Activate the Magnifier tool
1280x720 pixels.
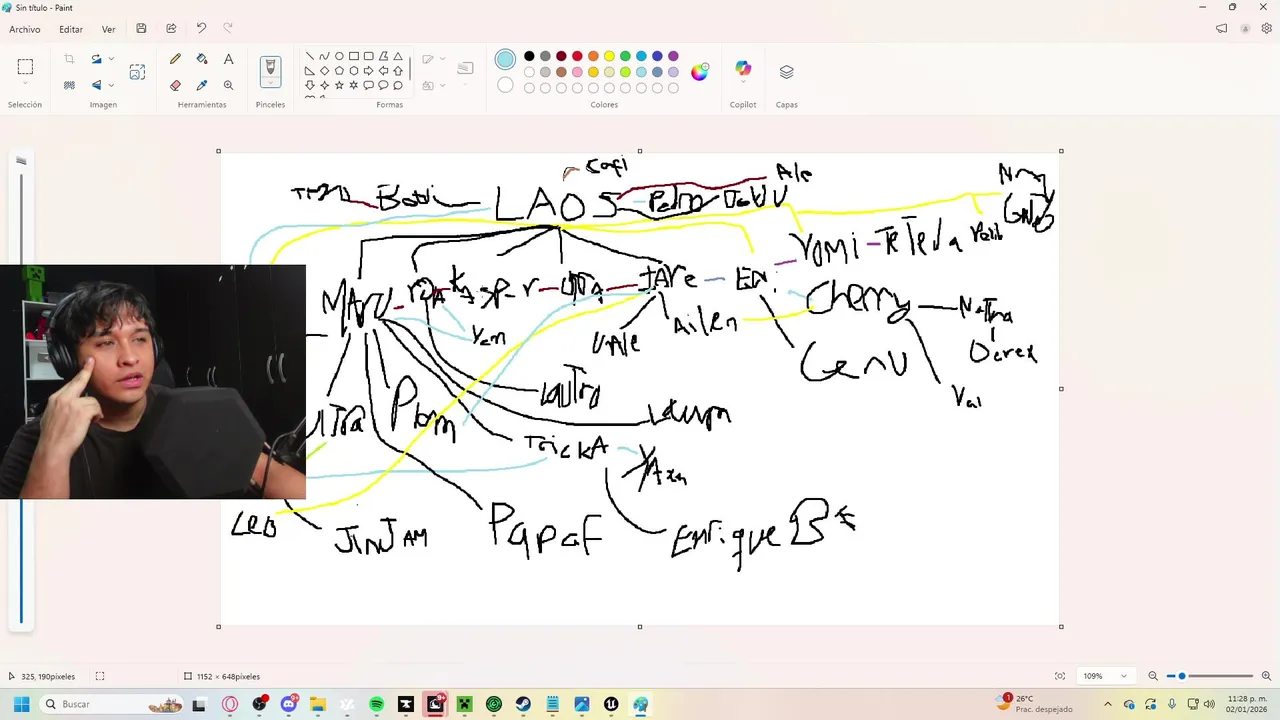coord(228,85)
